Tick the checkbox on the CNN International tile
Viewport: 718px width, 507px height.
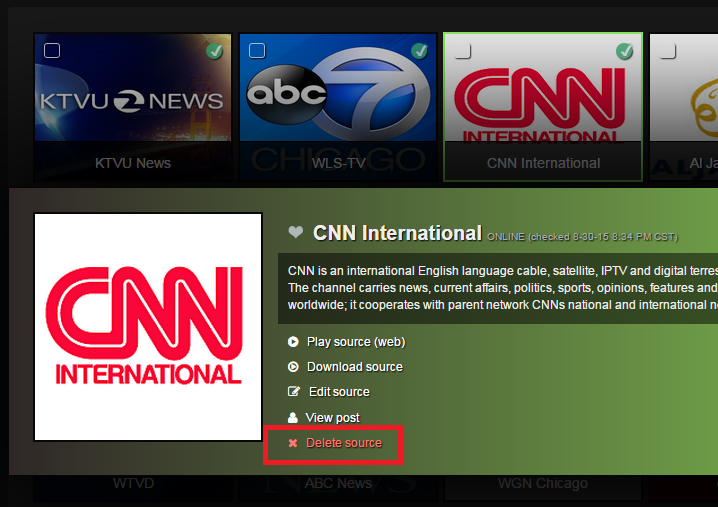(x=462, y=50)
